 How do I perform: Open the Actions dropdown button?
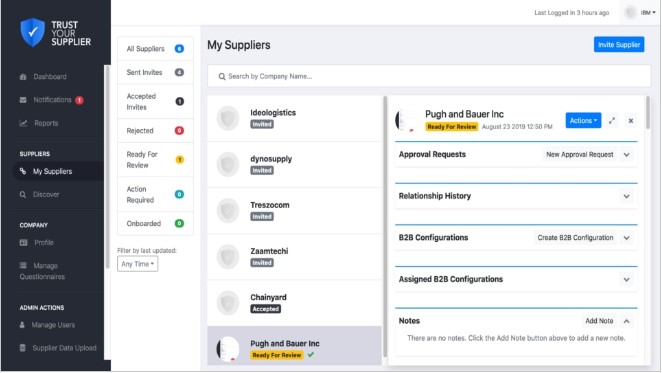pyautogui.click(x=583, y=120)
